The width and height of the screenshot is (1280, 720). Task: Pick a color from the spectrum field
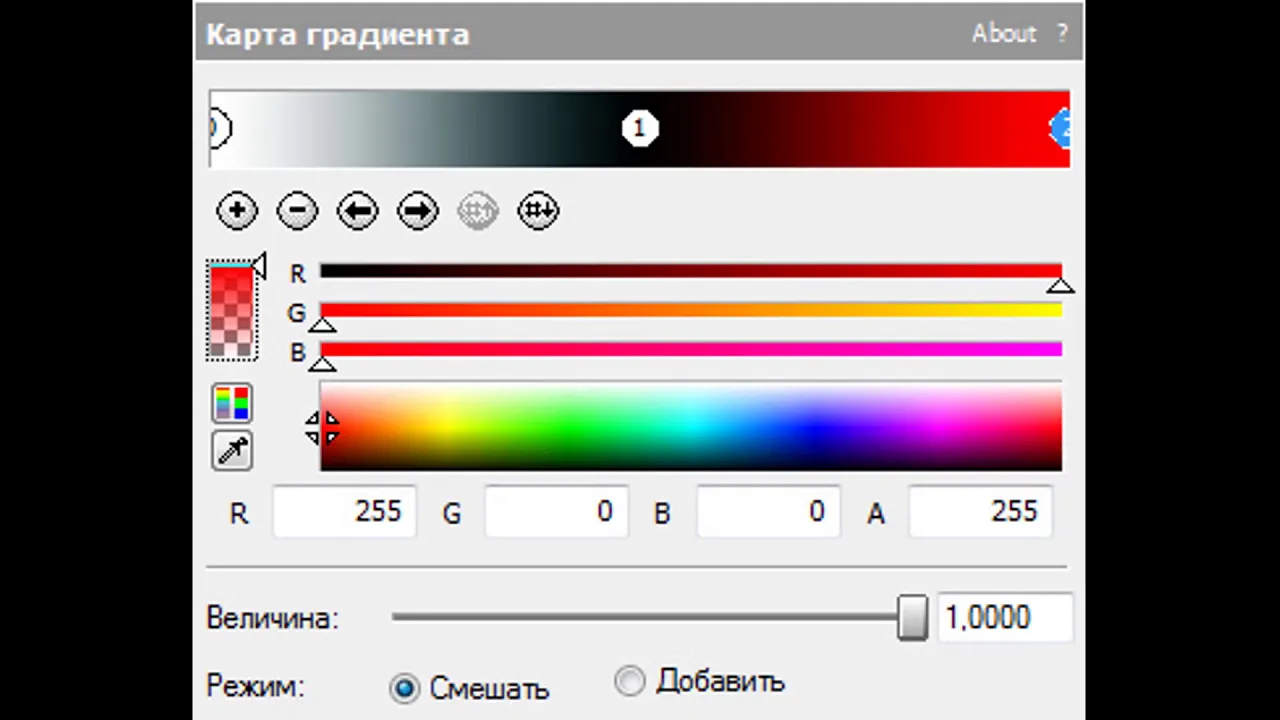690,426
